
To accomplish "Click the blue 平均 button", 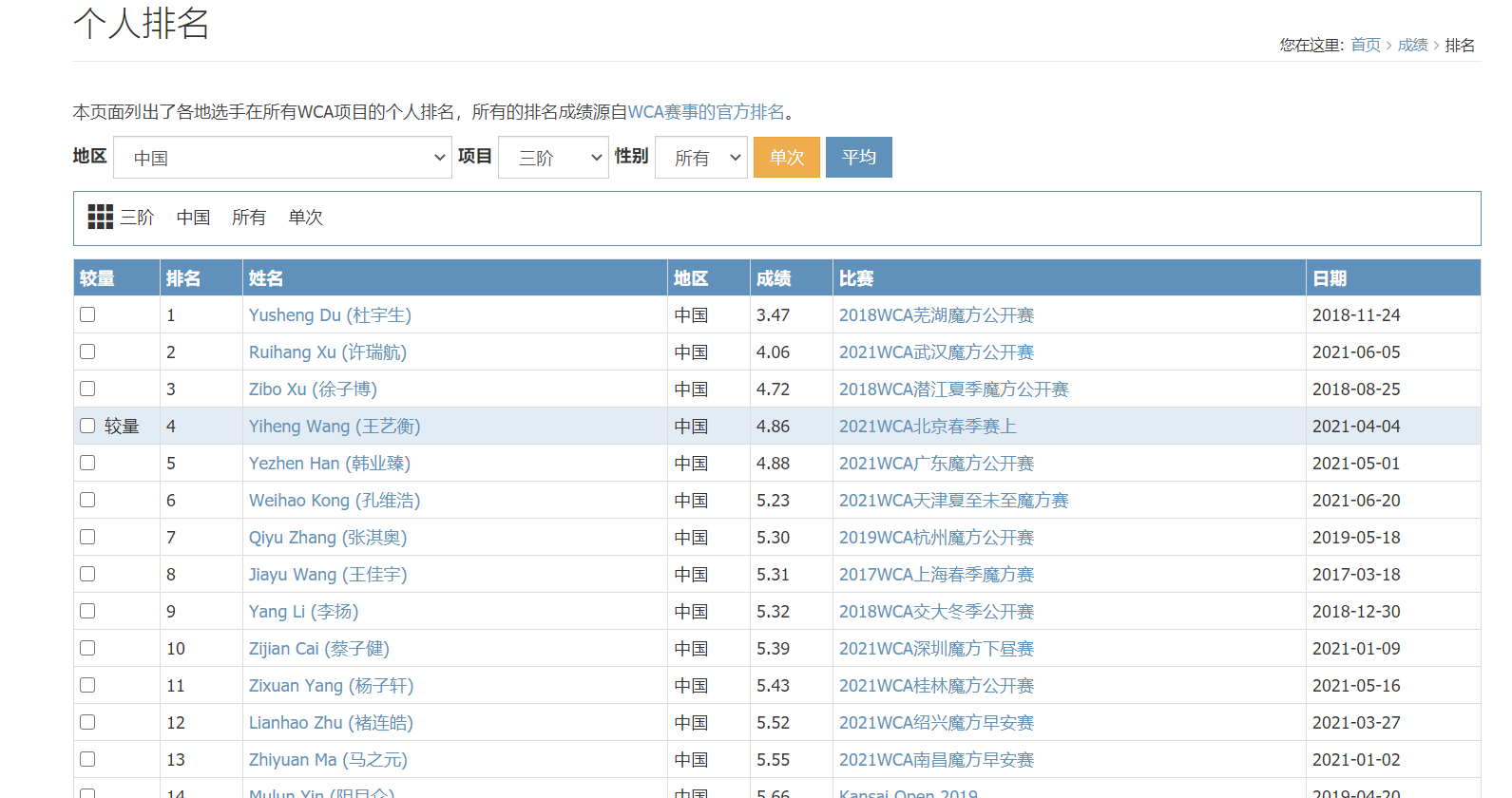I will click(x=859, y=157).
